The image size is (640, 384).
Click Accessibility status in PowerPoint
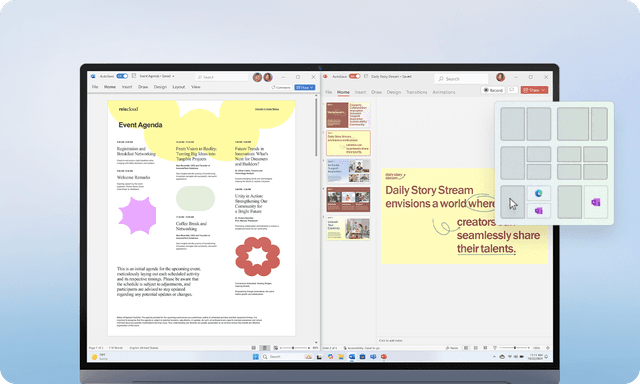click(x=362, y=348)
